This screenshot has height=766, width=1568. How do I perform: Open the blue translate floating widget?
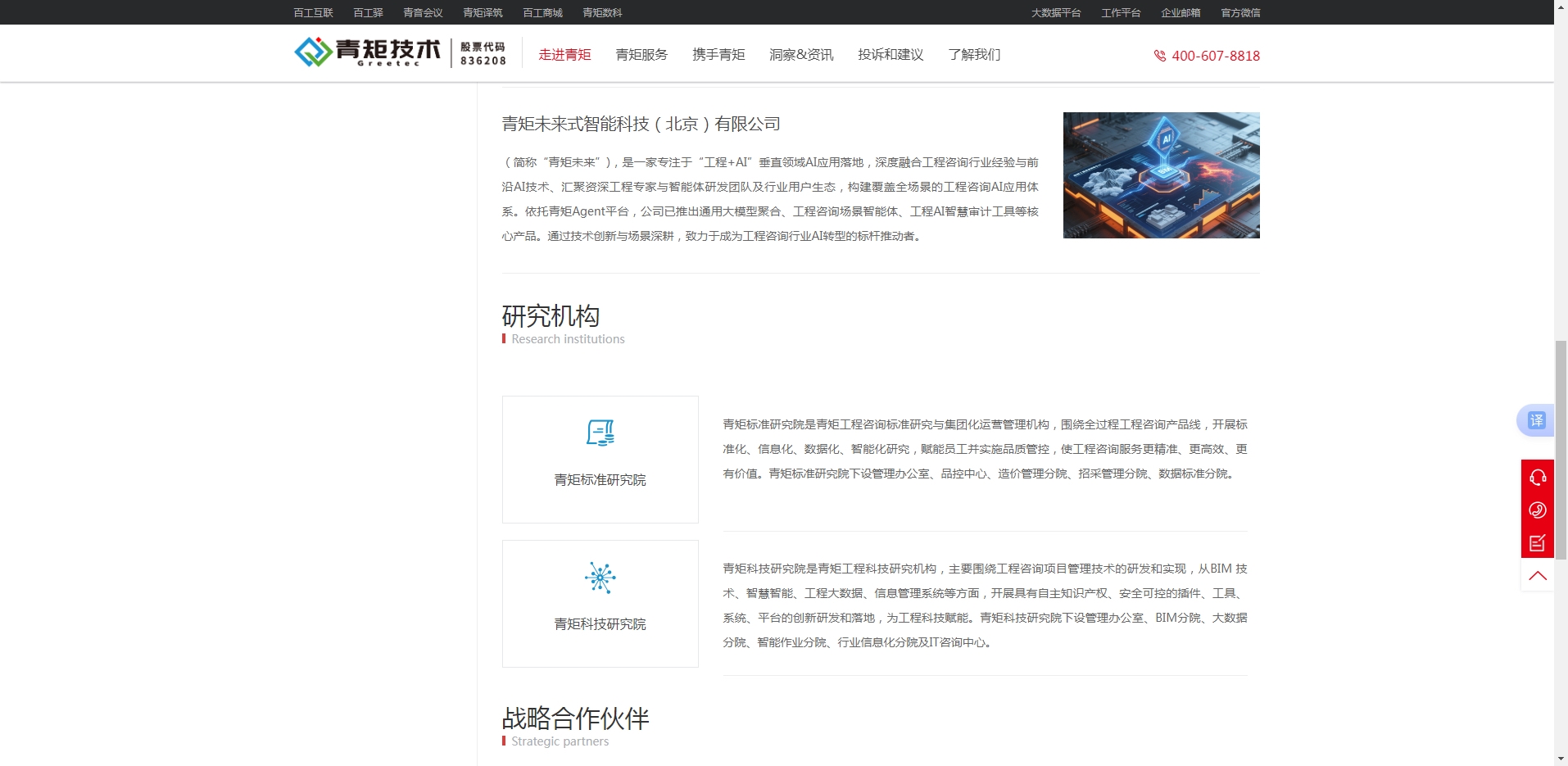coord(1535,420)
